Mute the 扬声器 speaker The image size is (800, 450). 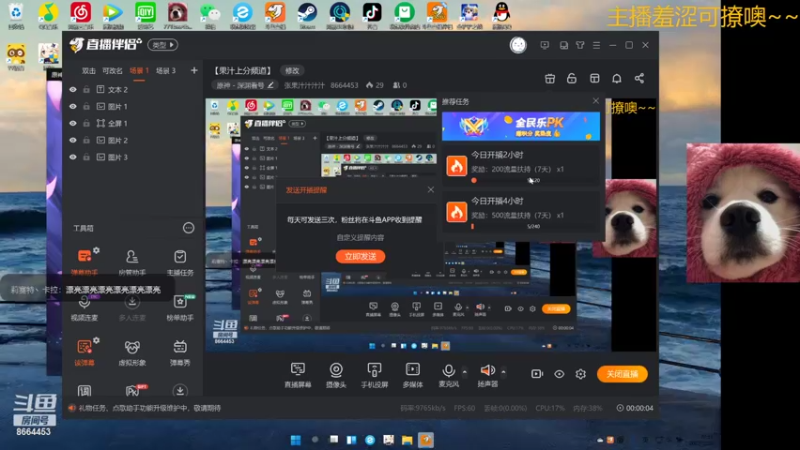487,375
